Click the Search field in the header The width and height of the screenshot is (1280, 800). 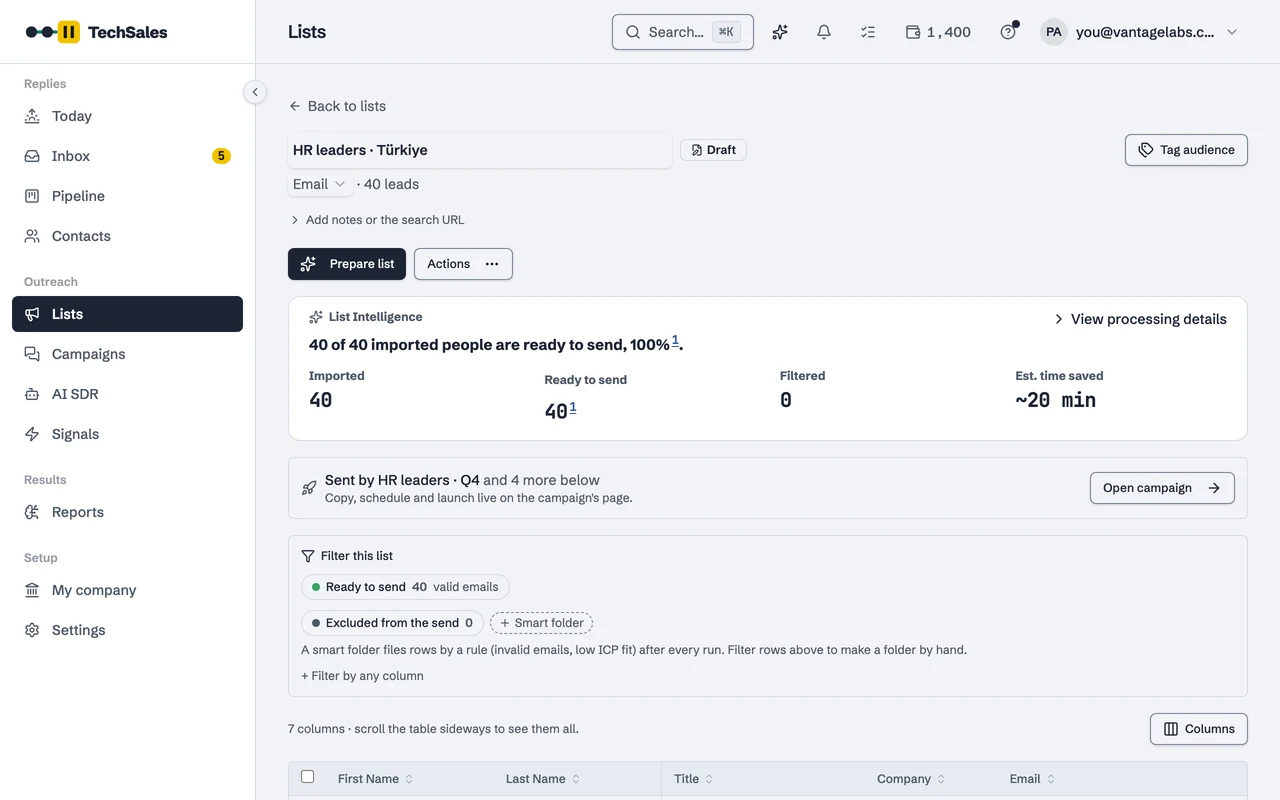coord(683,32)
